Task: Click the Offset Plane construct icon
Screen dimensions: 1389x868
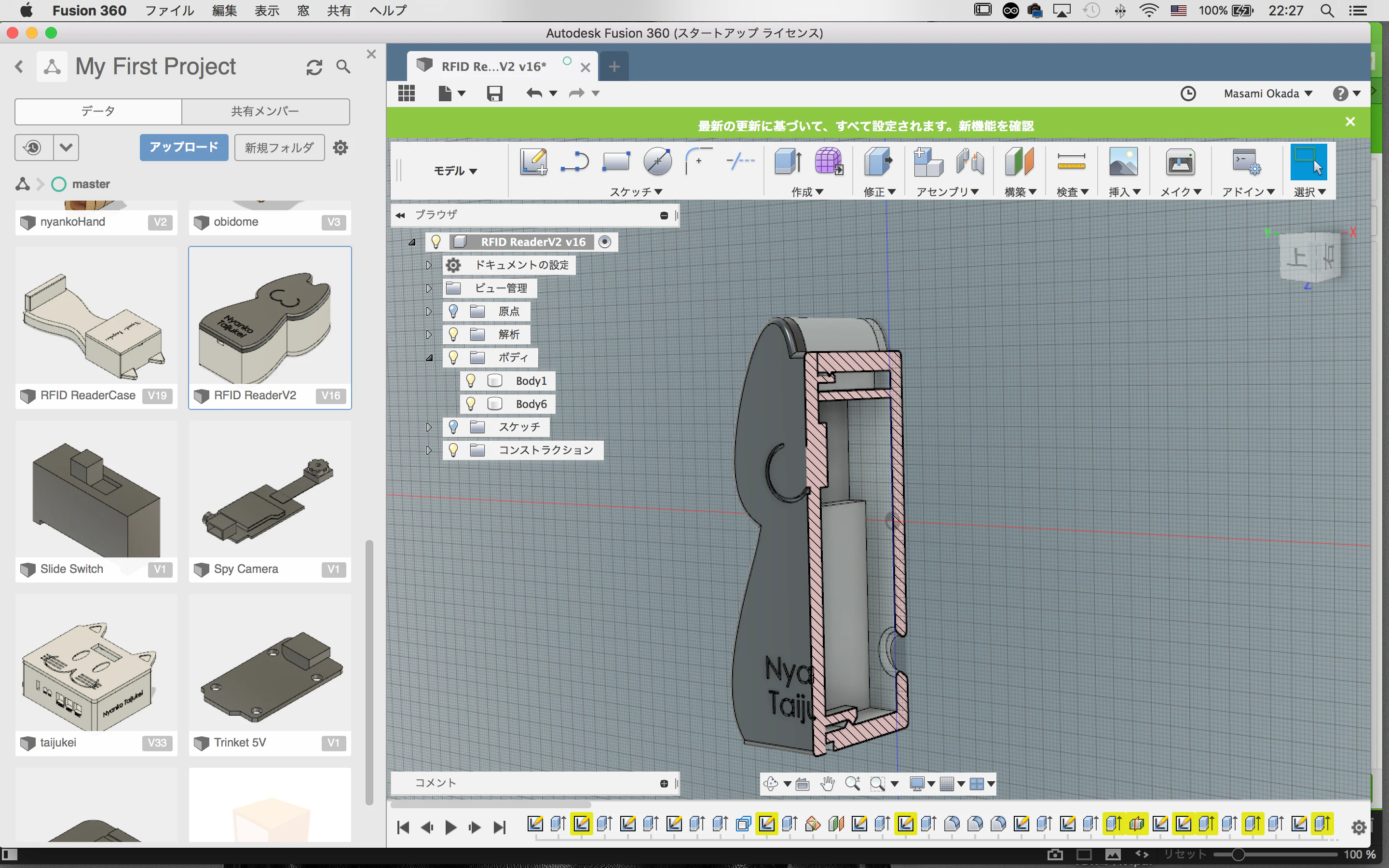Action: [x=1020, y=162]
